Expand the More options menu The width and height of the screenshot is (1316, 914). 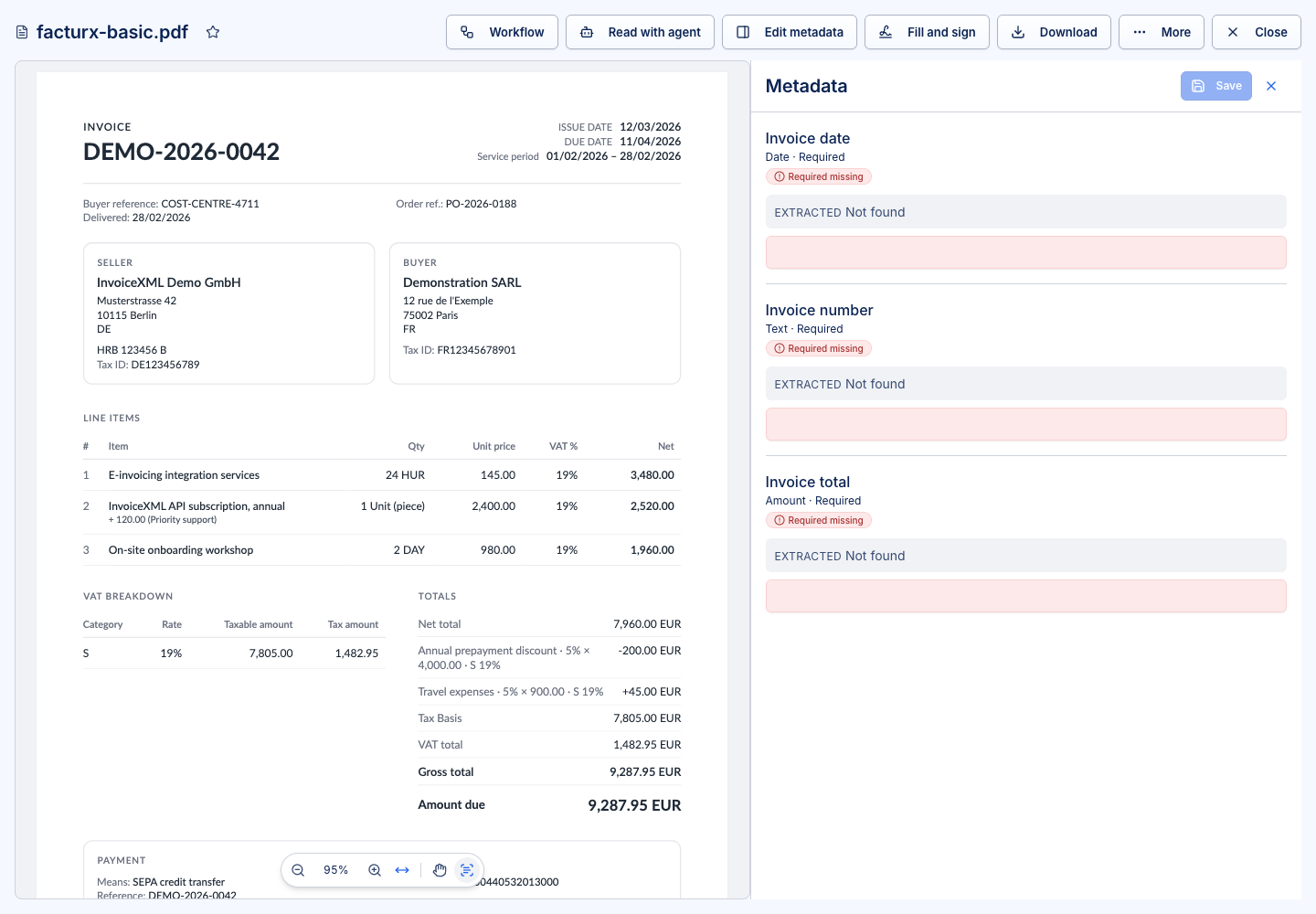click(1162, 32)
